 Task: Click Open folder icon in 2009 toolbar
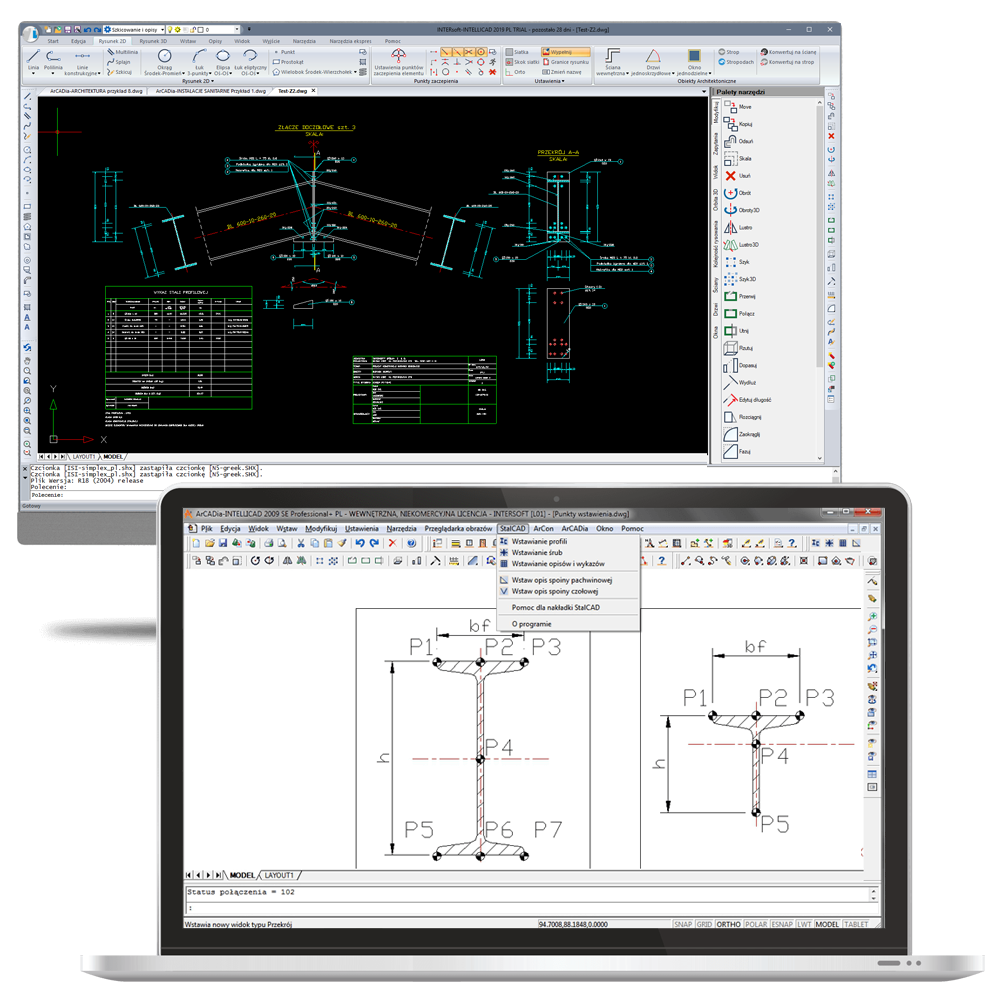coord(209,543)
